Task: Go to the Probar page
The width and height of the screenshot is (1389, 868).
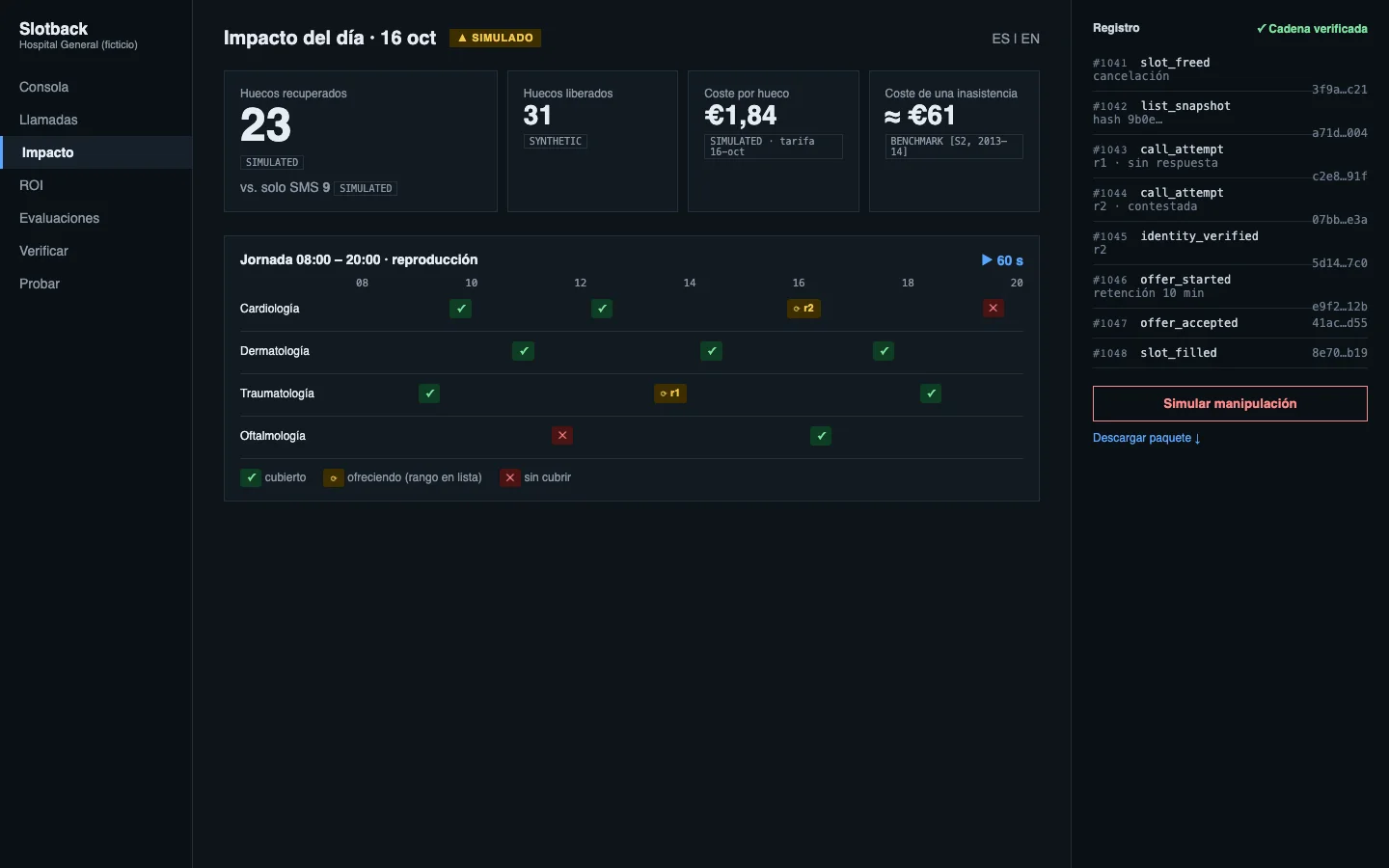Action: click(96, 284)
